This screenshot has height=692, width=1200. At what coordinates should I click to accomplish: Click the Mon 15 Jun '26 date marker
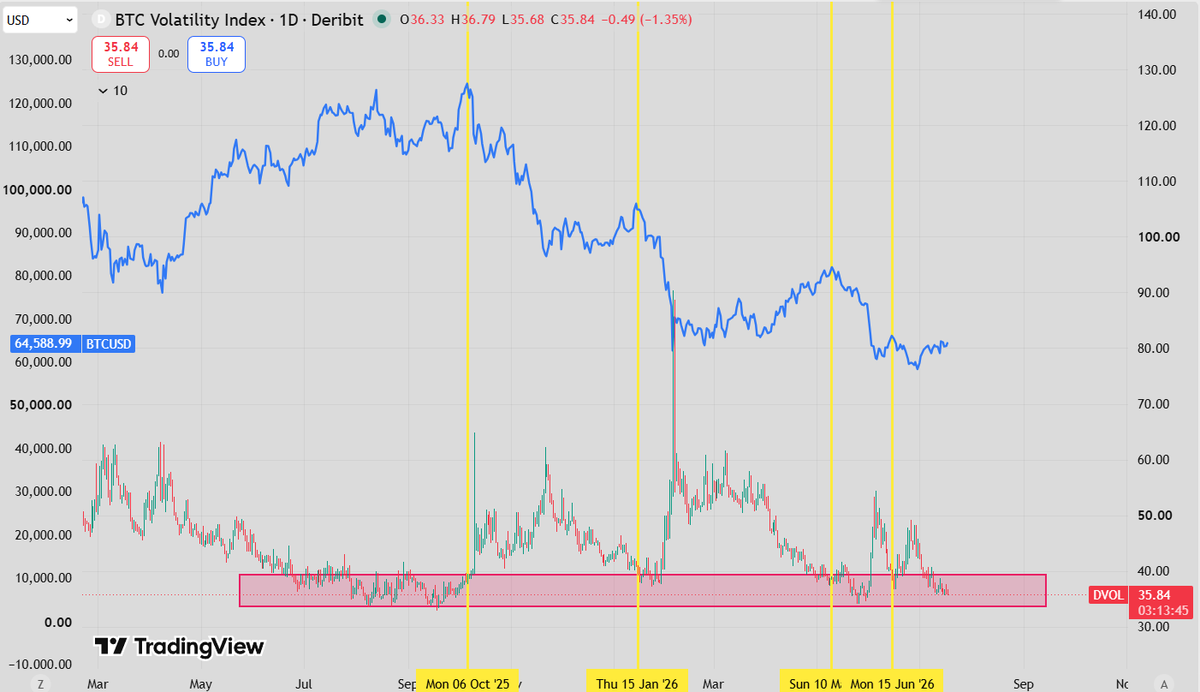(892, 683)
